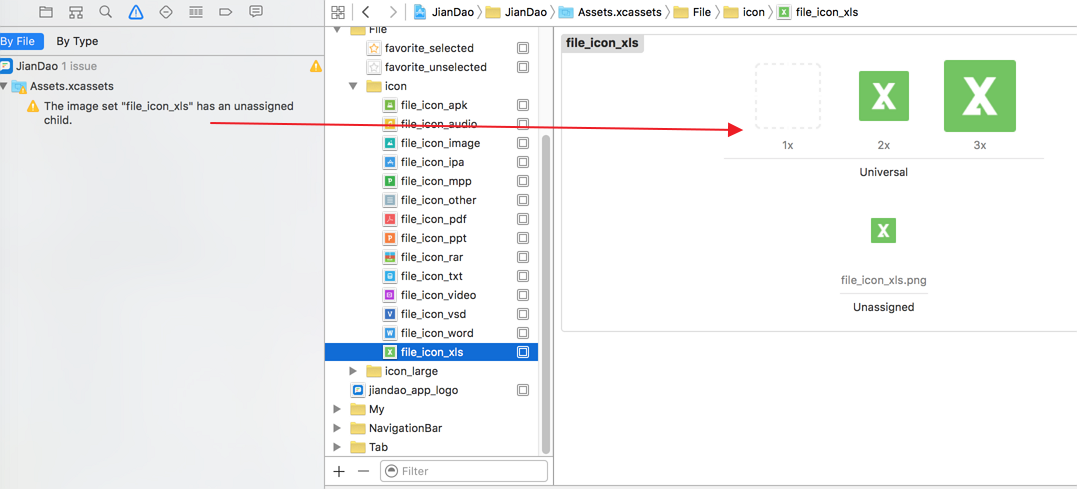
Task: Toggle the box beside file_icon_apk
Action: (x=523, y=105)
